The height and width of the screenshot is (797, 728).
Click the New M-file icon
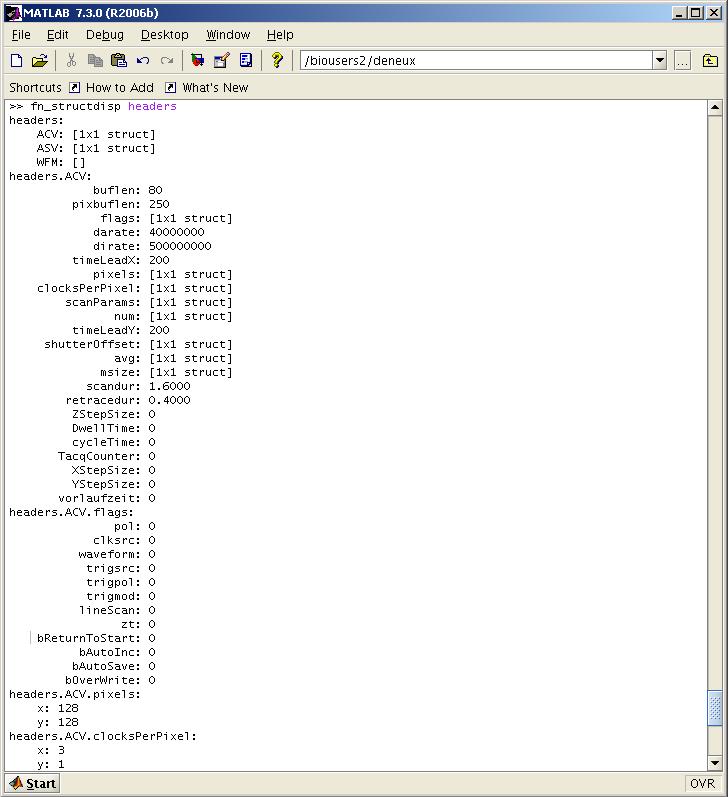pyautogui.click(x=16, y=60)
